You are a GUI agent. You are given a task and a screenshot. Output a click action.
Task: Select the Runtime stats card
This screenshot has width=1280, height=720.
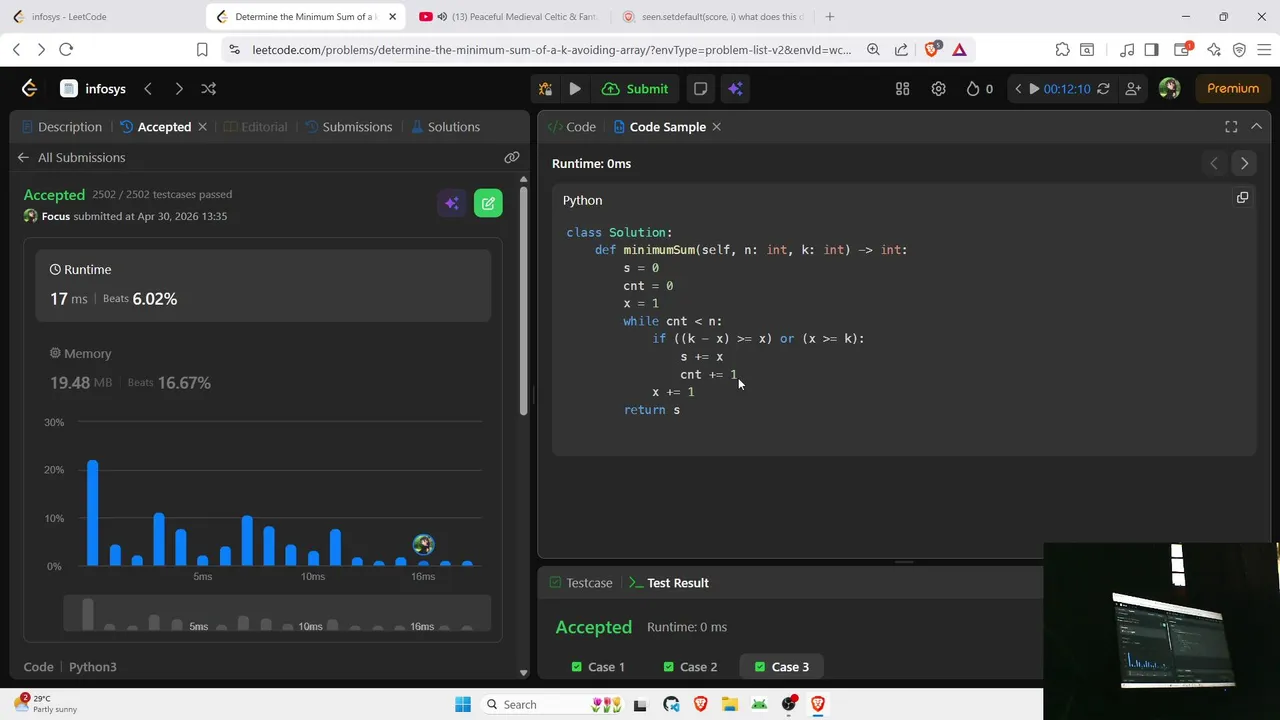coord(263,285)
